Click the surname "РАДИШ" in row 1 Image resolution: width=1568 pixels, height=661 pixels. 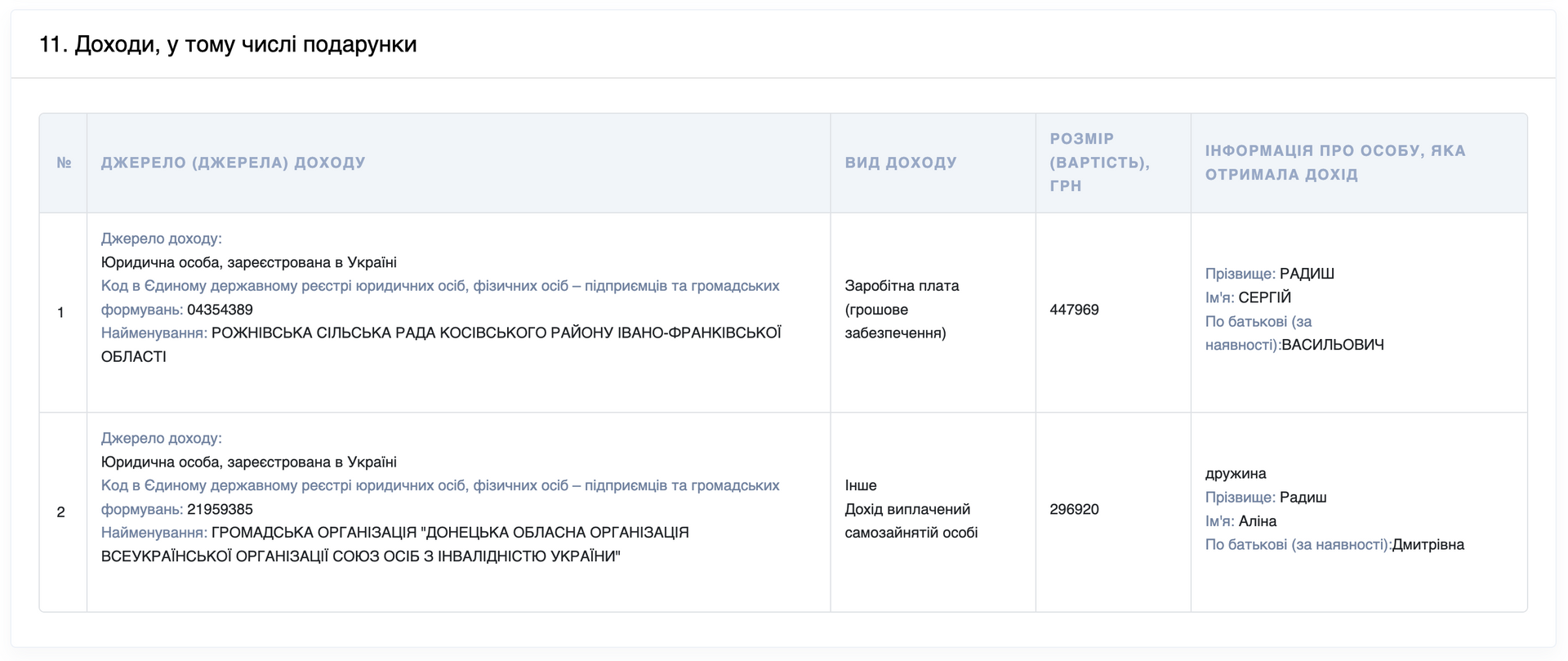[x=1307, y=274]
